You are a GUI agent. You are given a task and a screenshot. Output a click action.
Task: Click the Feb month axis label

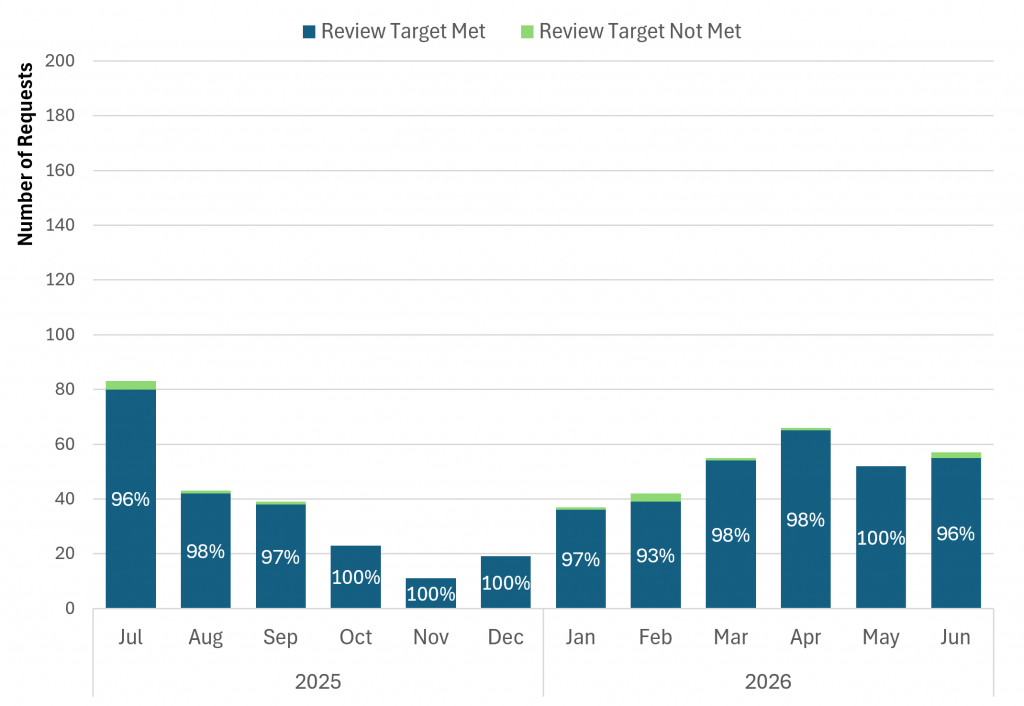tap(656, 637)
